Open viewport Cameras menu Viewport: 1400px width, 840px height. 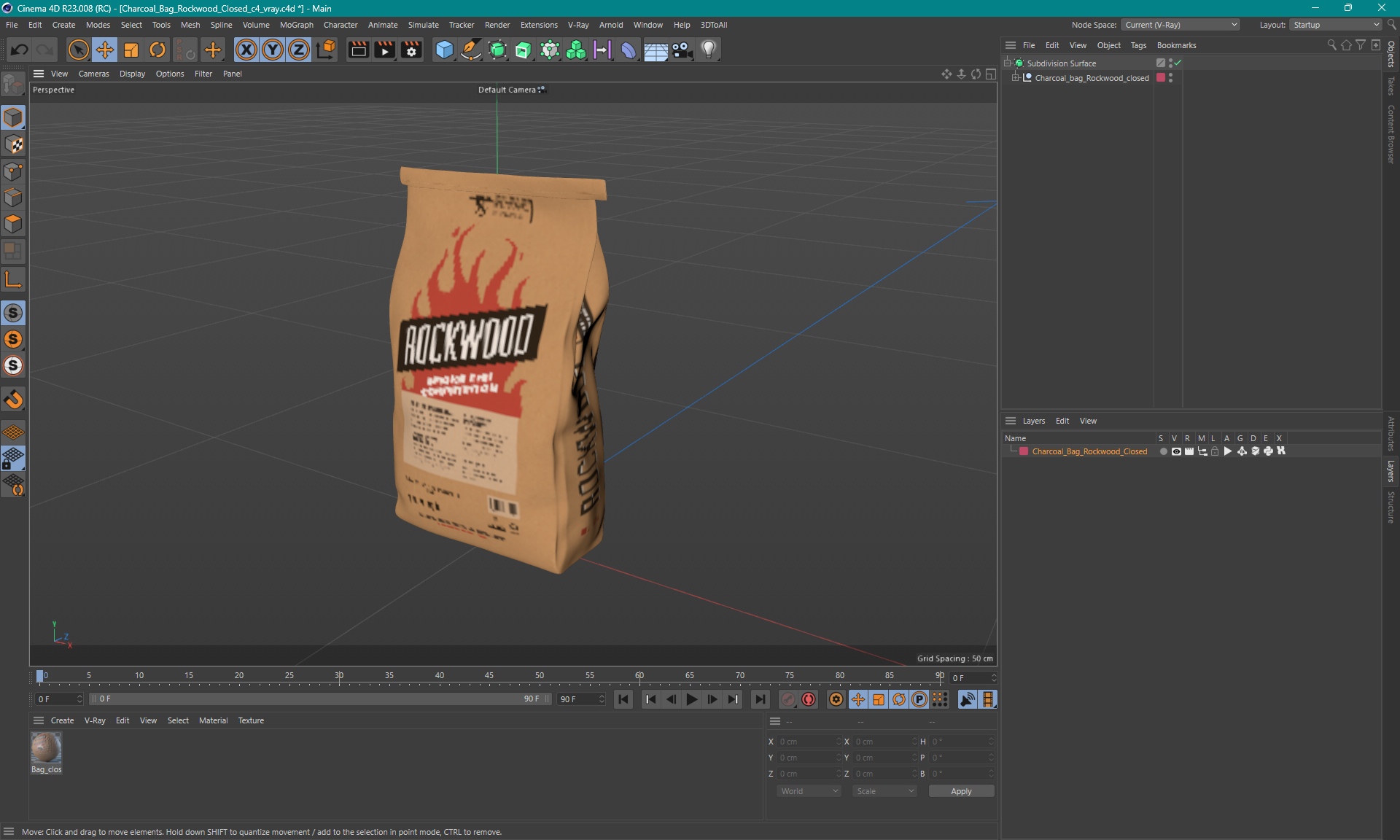click(x=93, y=74)
